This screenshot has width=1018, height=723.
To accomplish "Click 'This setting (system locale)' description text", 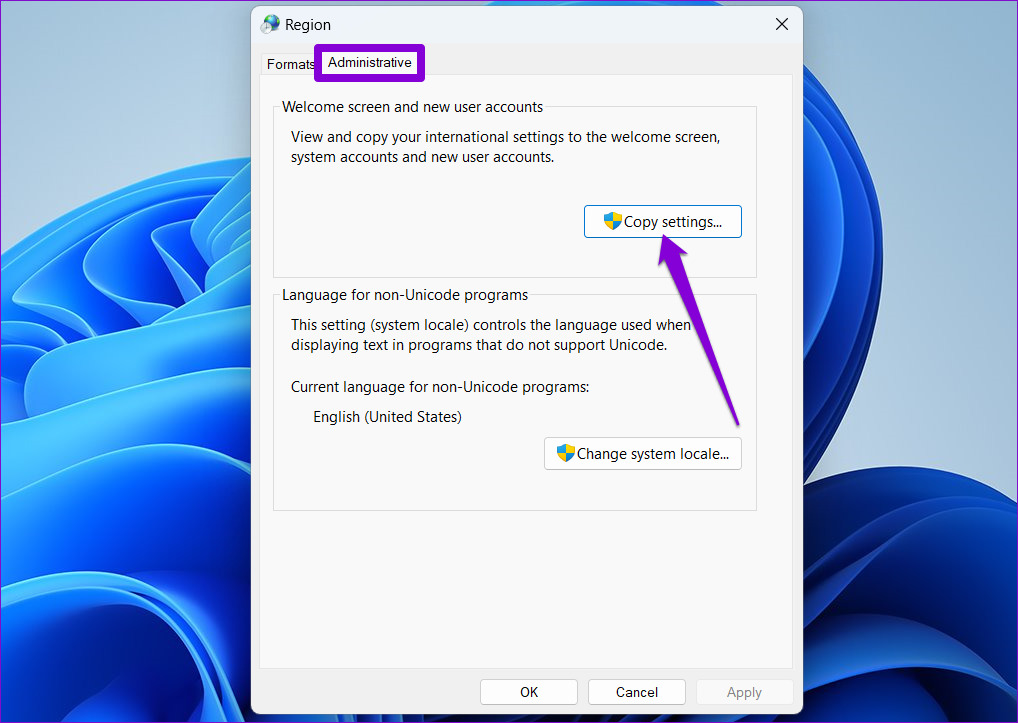I will tap(490, 335).
